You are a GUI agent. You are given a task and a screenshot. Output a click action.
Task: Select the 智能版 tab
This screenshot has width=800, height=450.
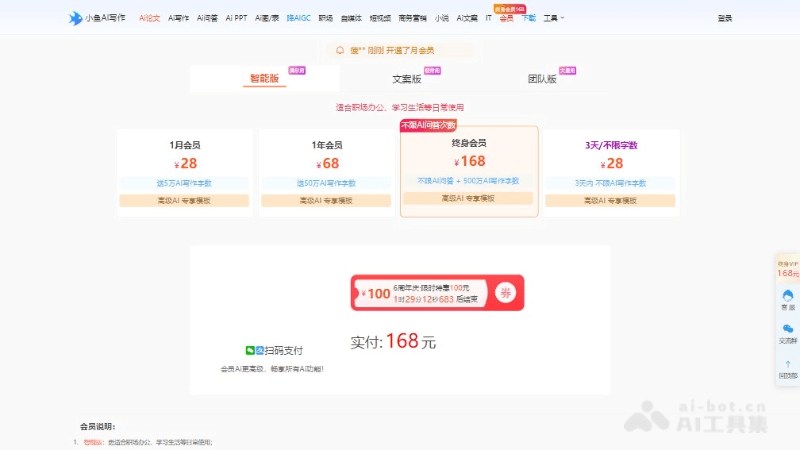pyautogui.click(x=264, y=79)
